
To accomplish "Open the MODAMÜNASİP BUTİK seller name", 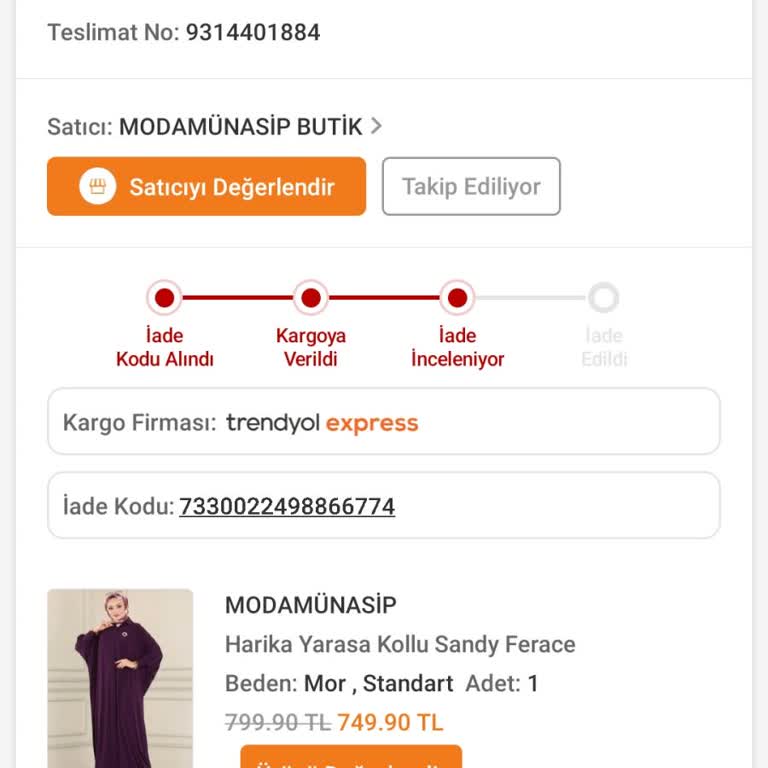I will point(240,127).
